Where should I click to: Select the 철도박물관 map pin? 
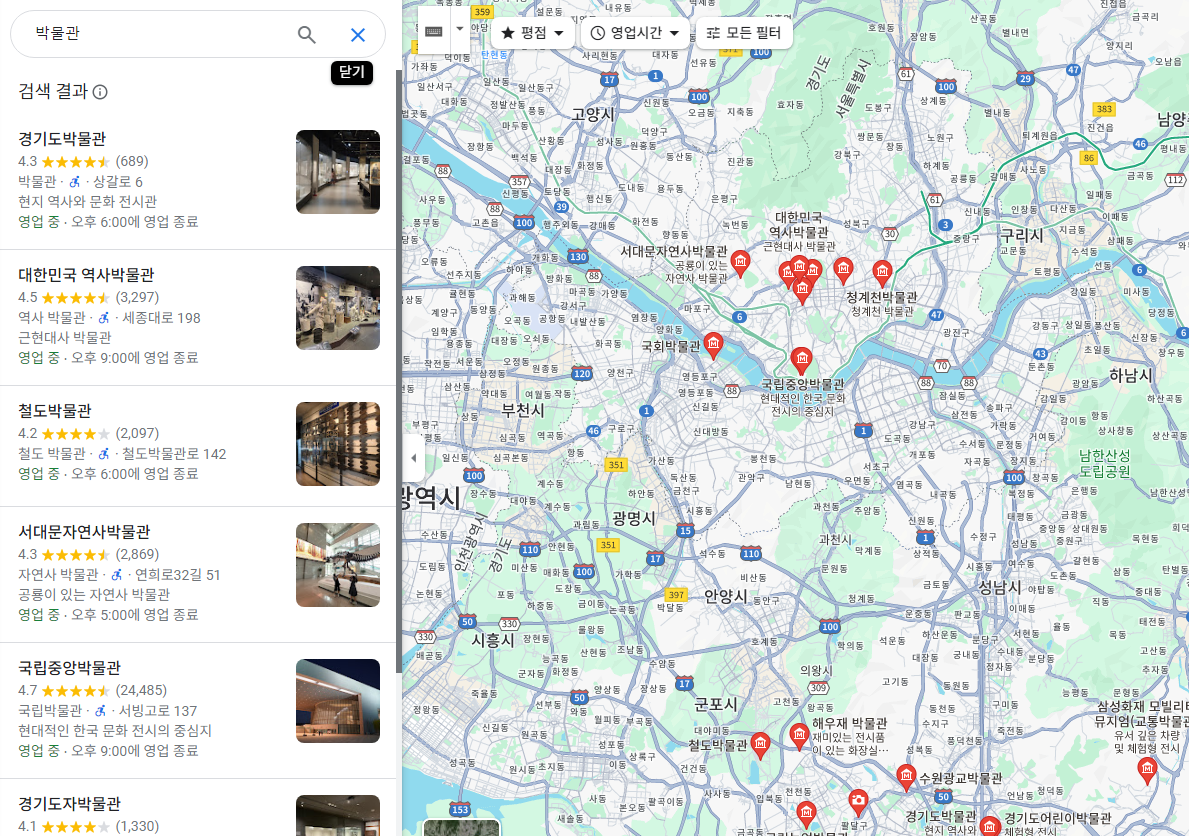760,746
